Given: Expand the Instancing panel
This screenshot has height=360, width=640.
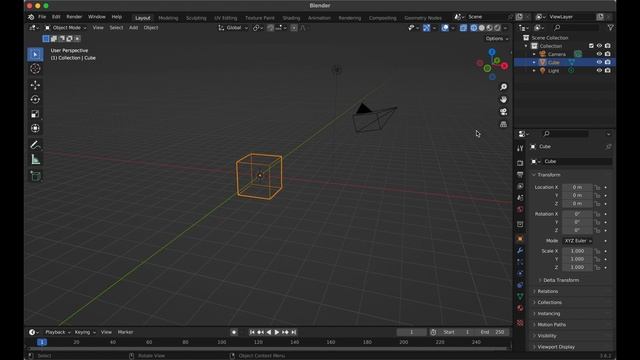Looking at the screenshot, I should click(x=549, y=313).
